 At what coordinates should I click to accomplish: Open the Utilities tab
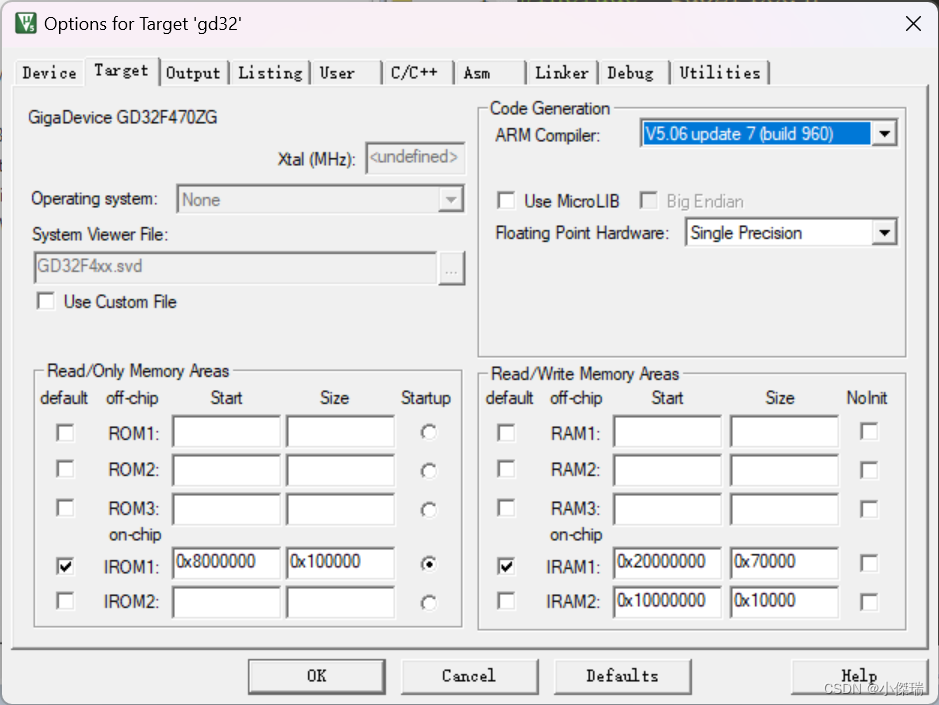pyautogui.click(x=720, y=73)
